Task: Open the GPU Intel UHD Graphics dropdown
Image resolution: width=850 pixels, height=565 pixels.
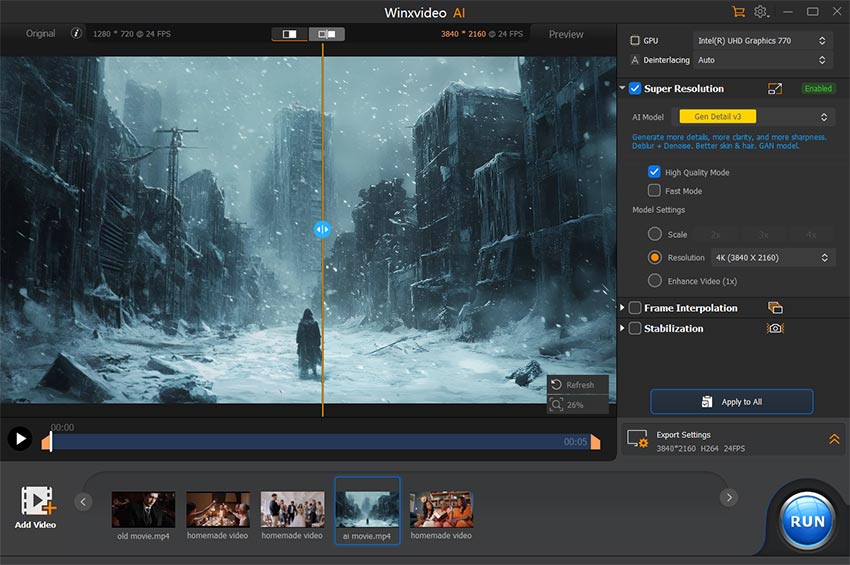Action: (x=761, y=41)
